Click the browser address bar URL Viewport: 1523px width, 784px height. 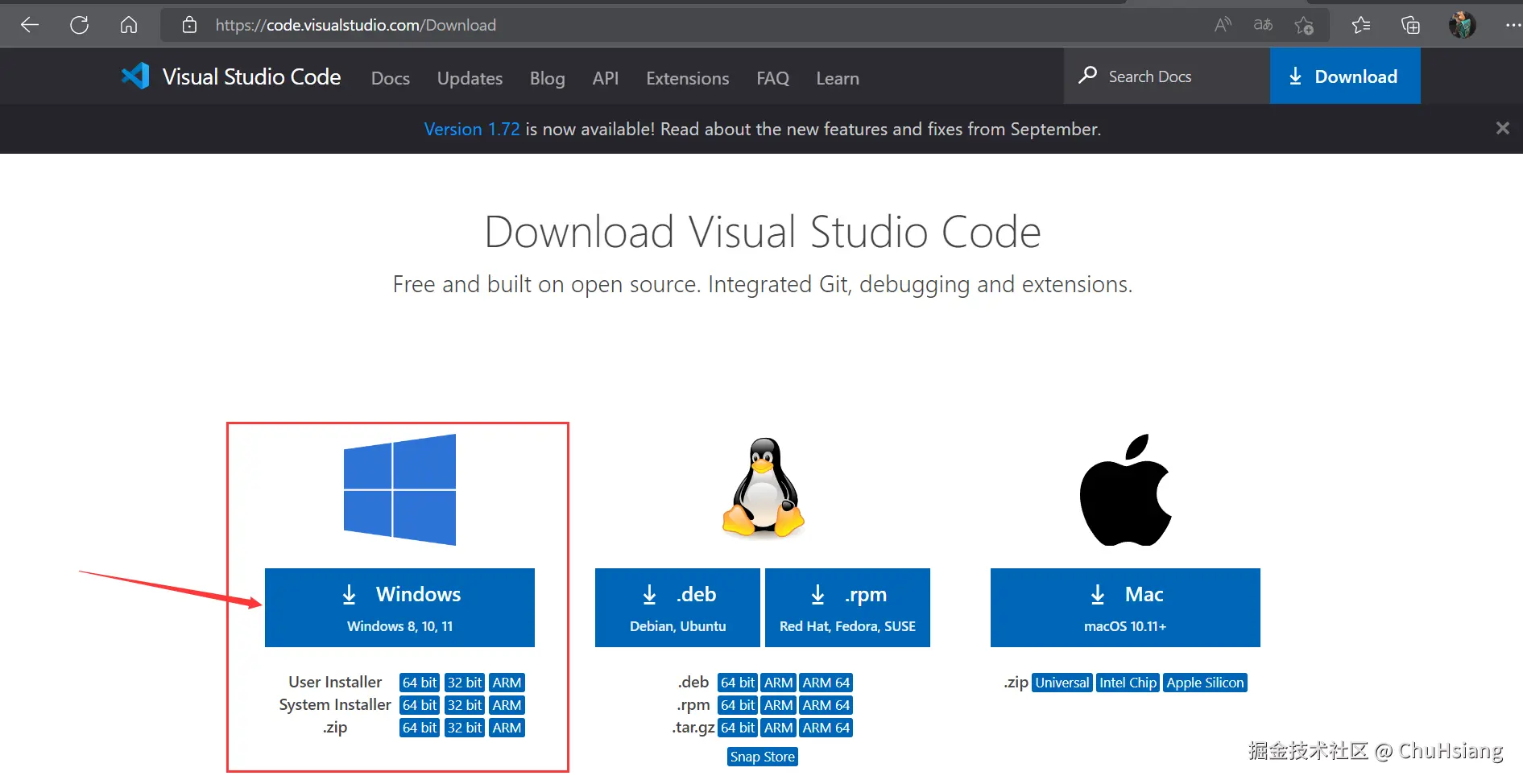click(355, 25)
